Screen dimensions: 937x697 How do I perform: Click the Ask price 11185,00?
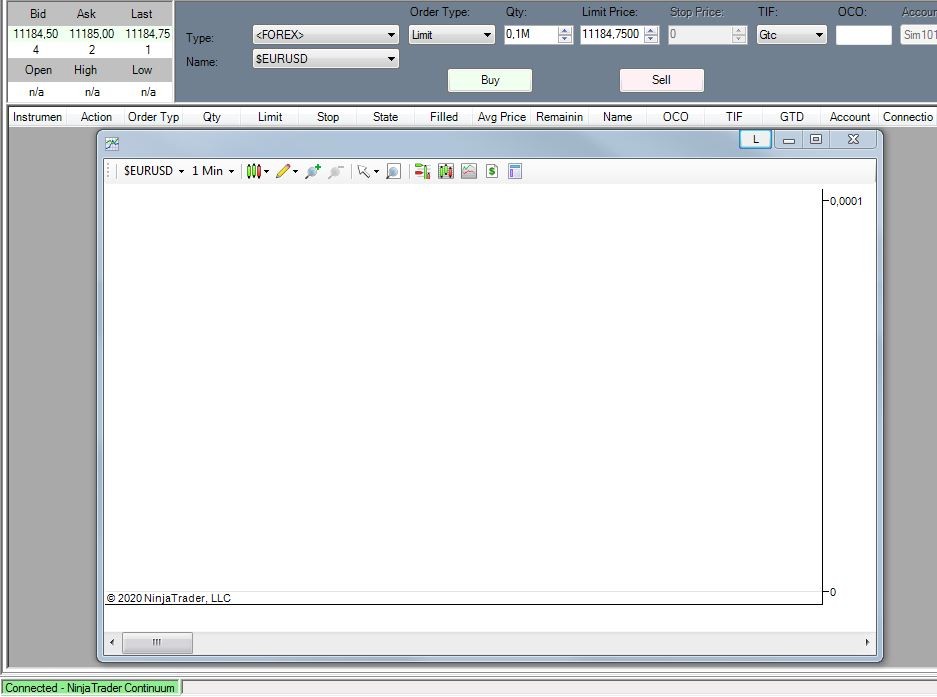pos(91,34)
